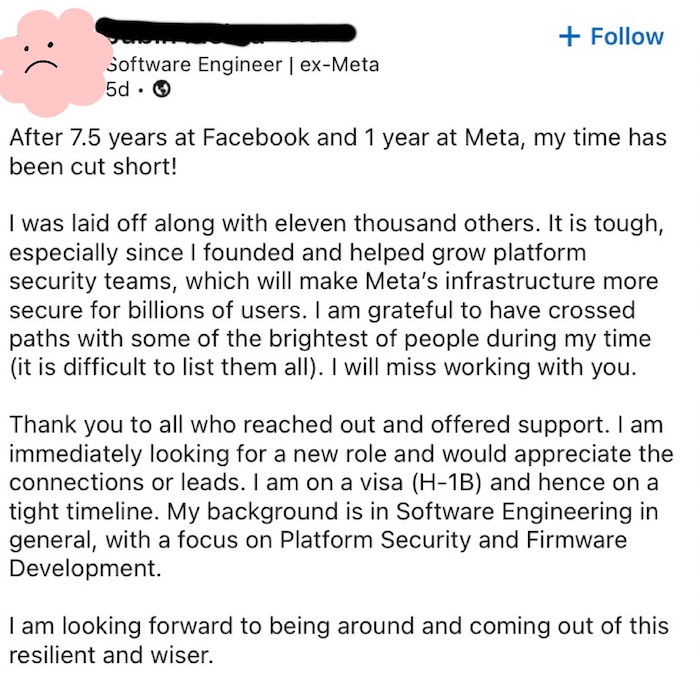This screenshot has width=700, height=692.
Task: Click the (H-1B) visa text
Action: (x=445, y=483)
